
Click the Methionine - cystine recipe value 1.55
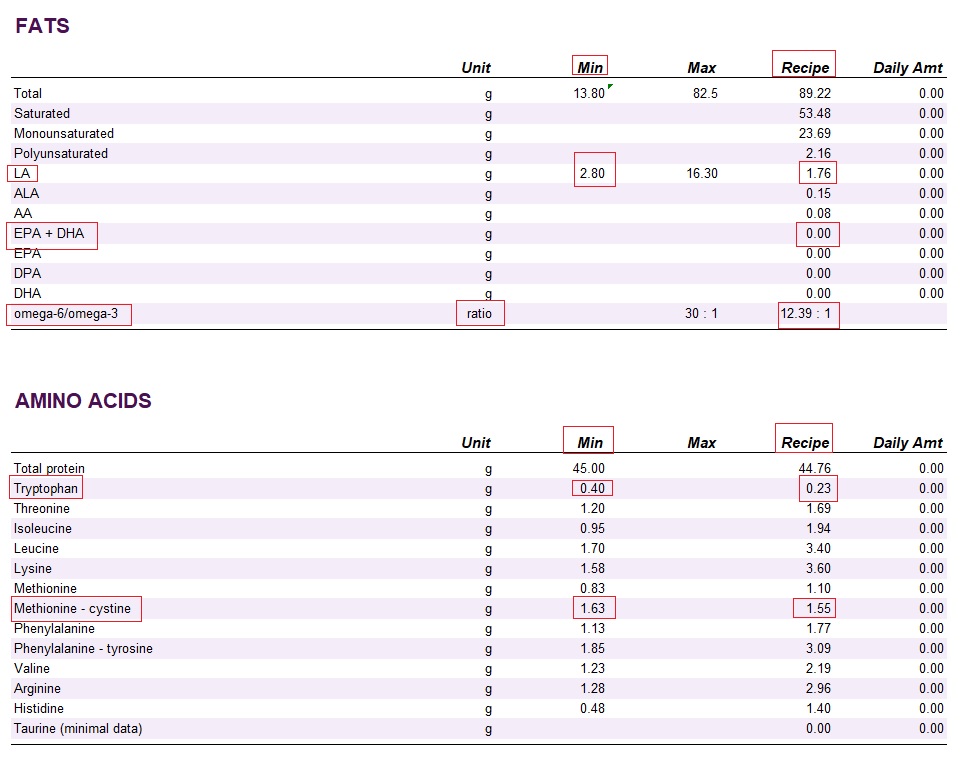(x=817, y=608)
